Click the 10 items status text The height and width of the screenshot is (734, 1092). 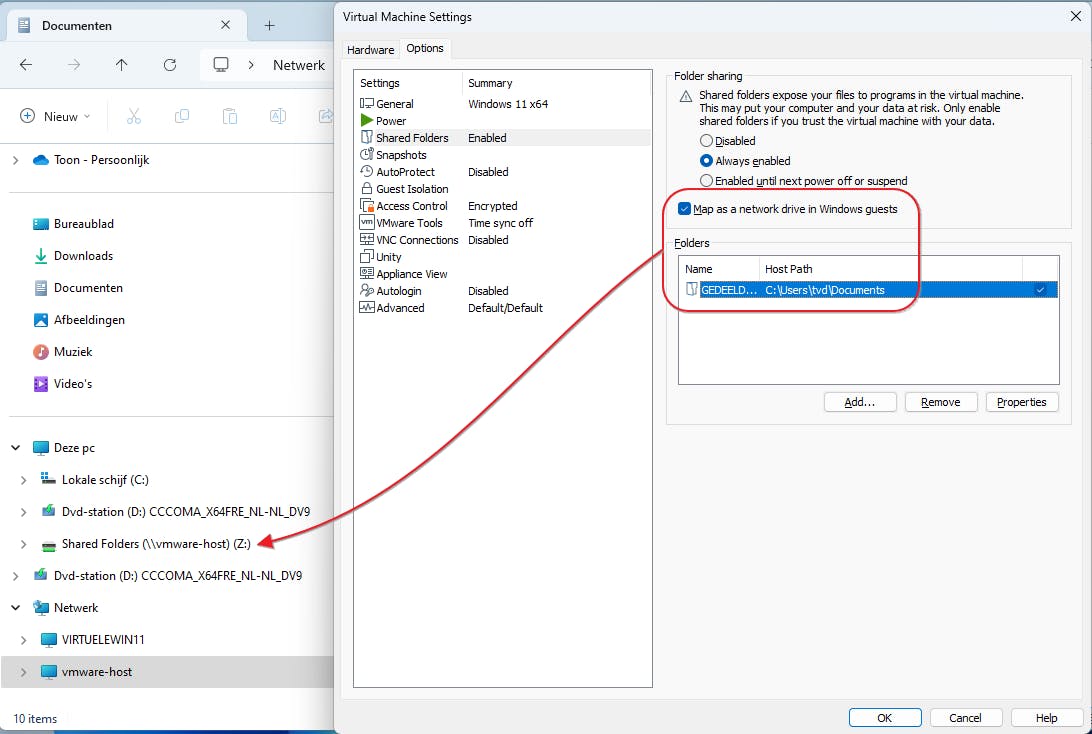tap(35, 718)
